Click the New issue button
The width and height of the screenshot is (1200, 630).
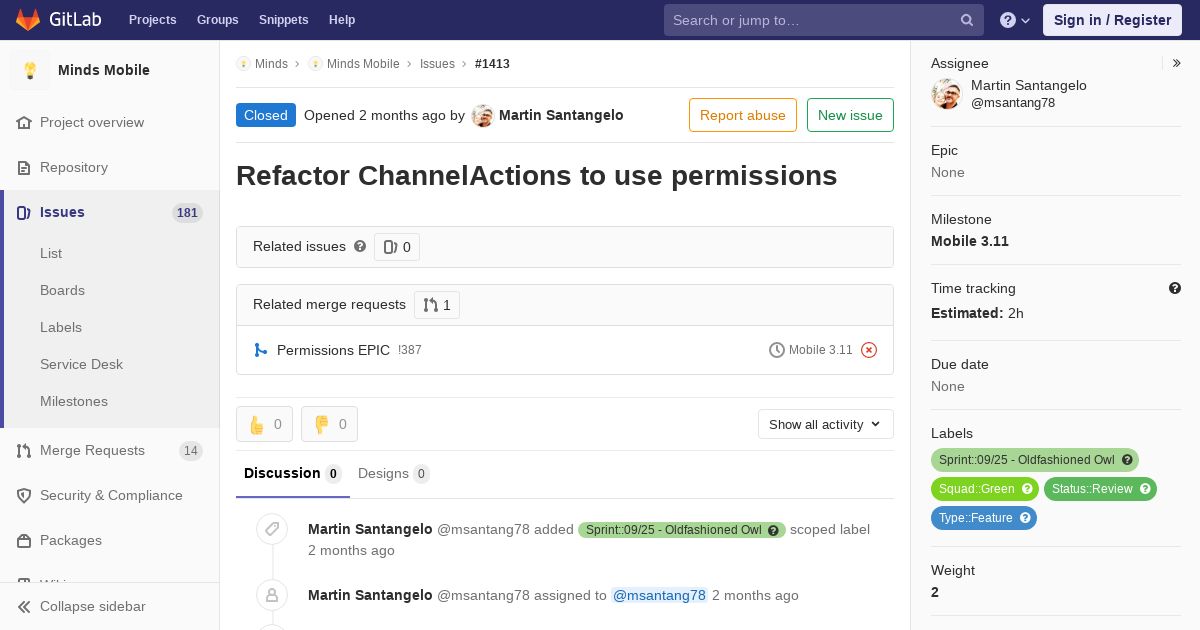coord(850,115)
